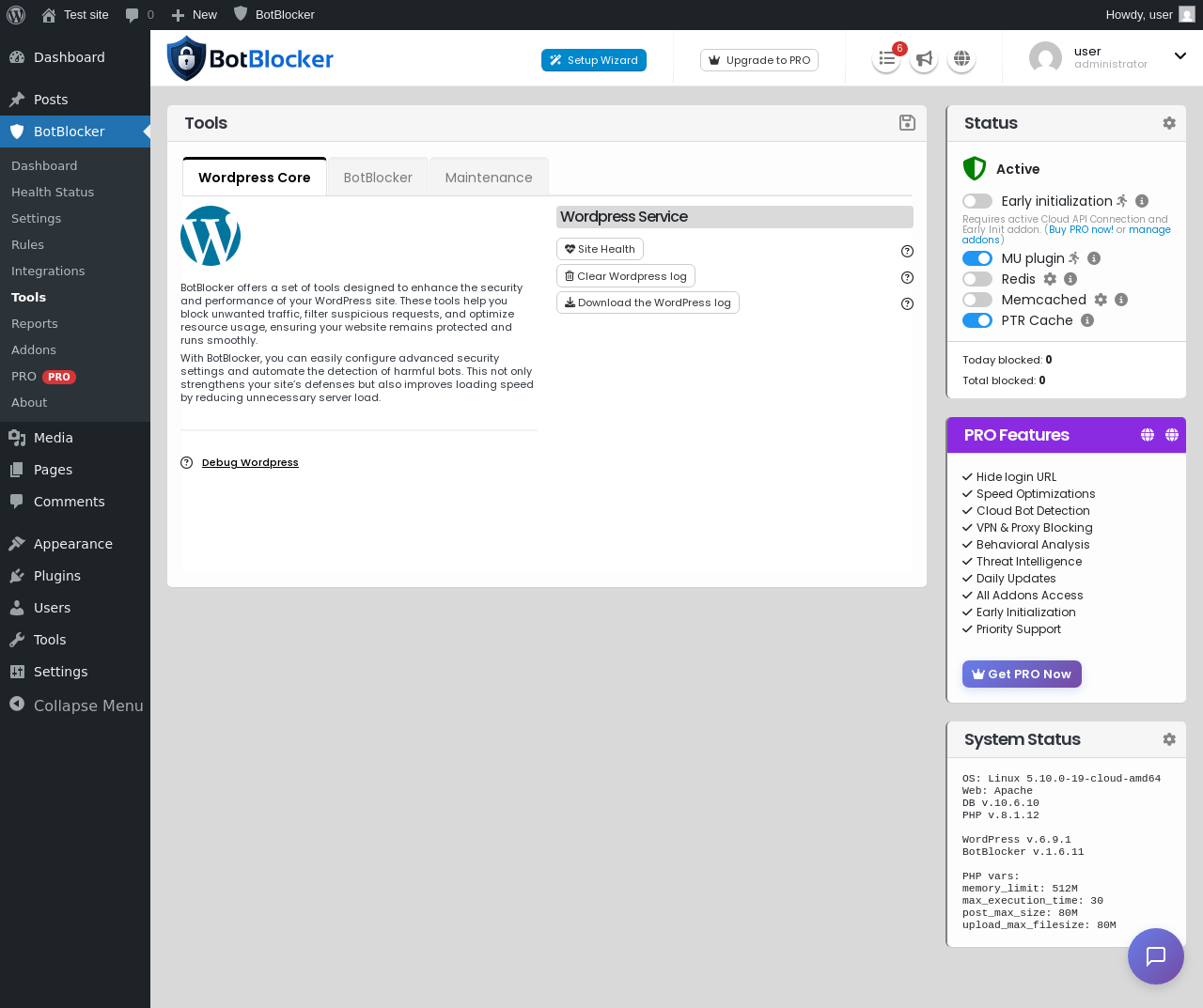Open the notifications list icon with badge 6

[x=886, y=59]
